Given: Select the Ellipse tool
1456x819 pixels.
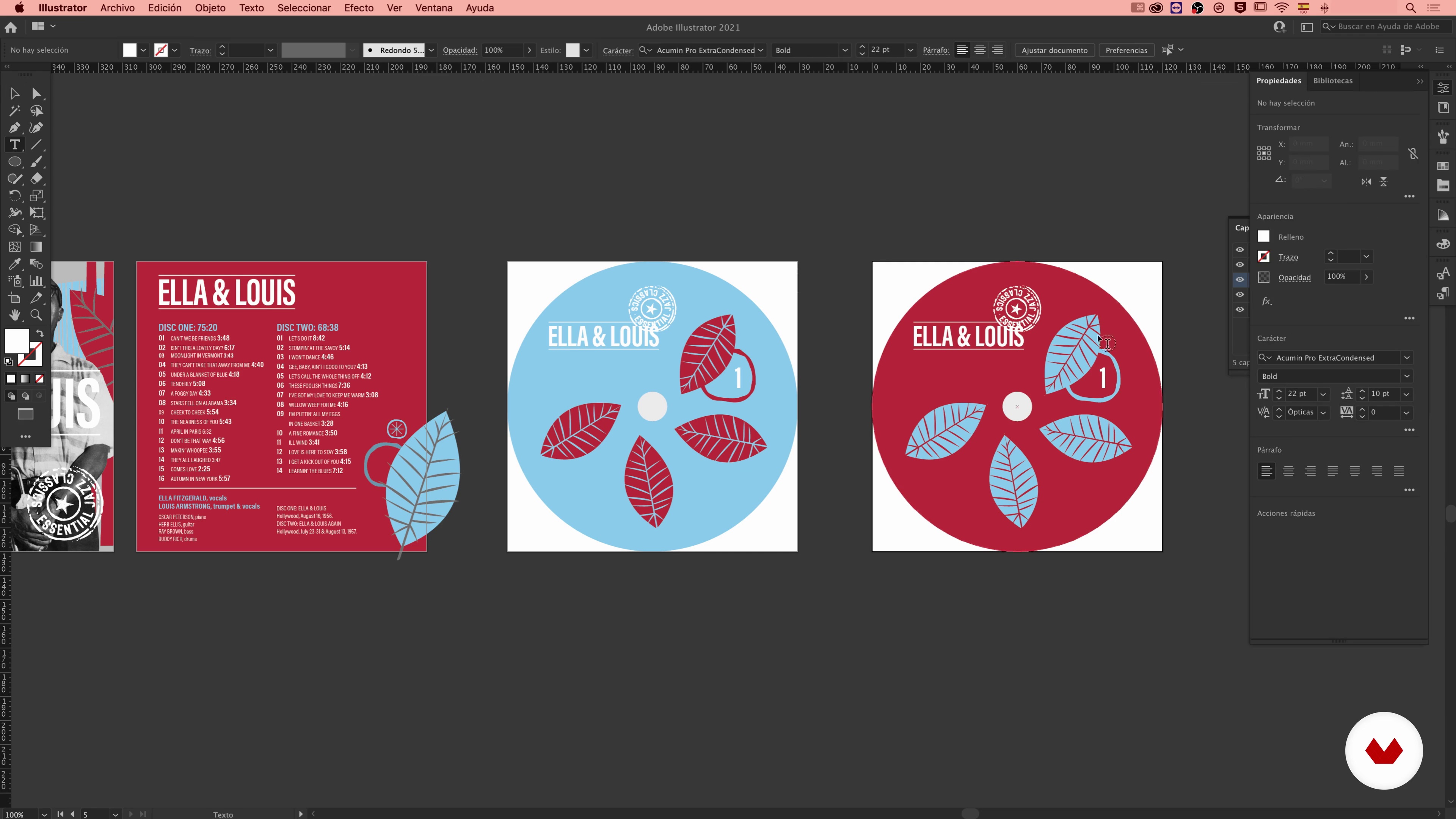Looking at the screenshot, I should pos(15,162).
